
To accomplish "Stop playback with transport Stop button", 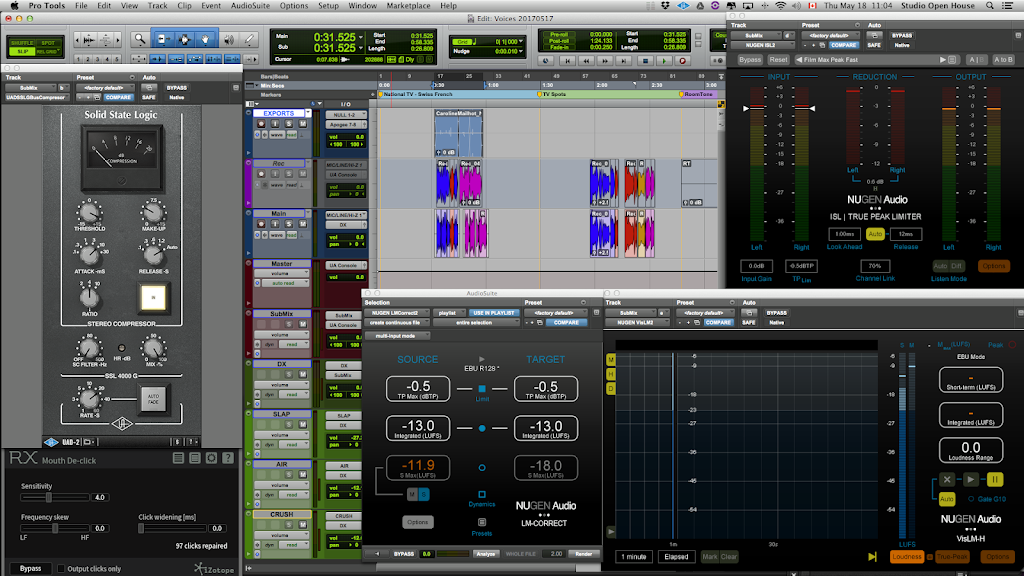I will tap(645, 61).
